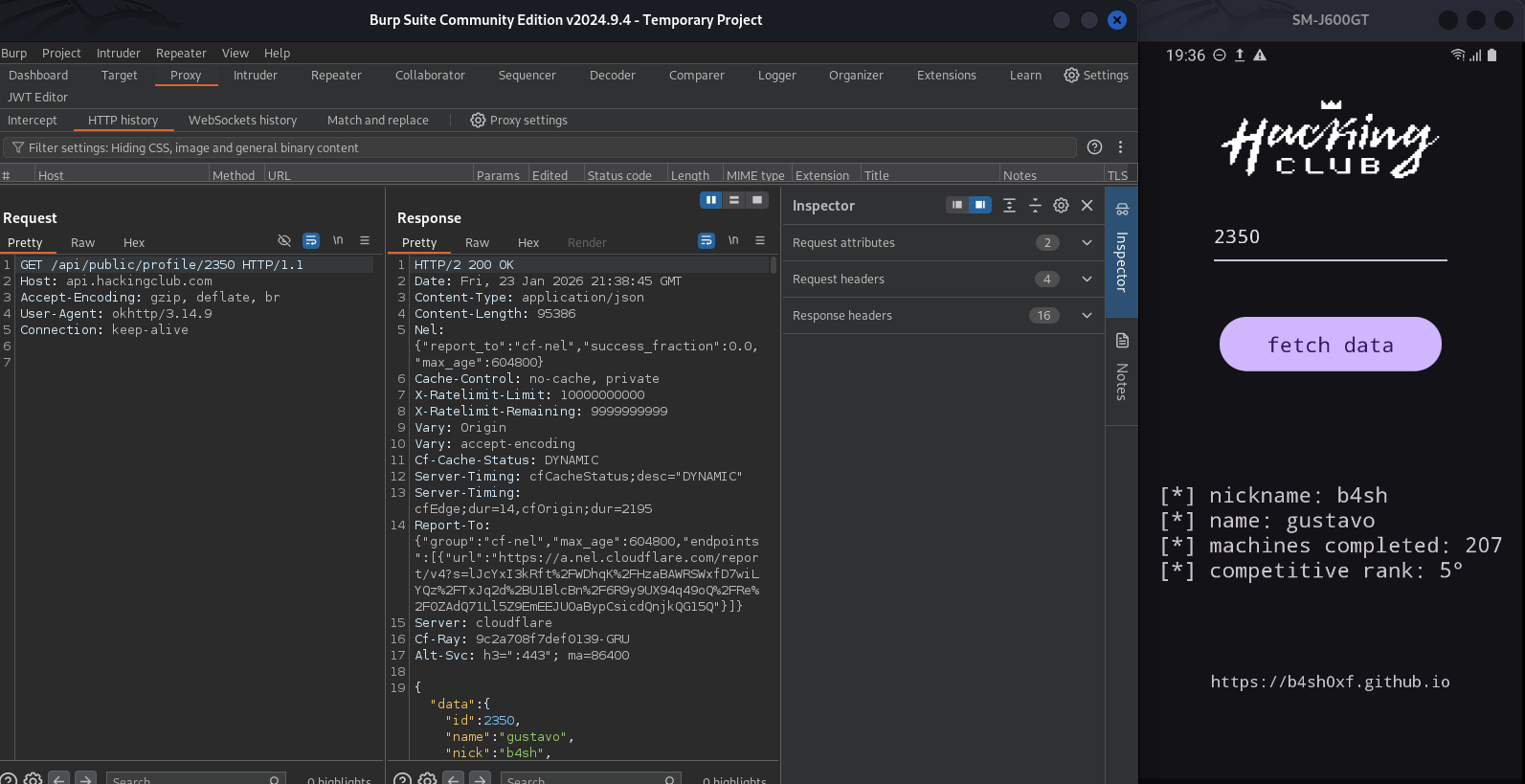Switch to Sequencer tab
The image size is (1525, 784).
(527, 75)
